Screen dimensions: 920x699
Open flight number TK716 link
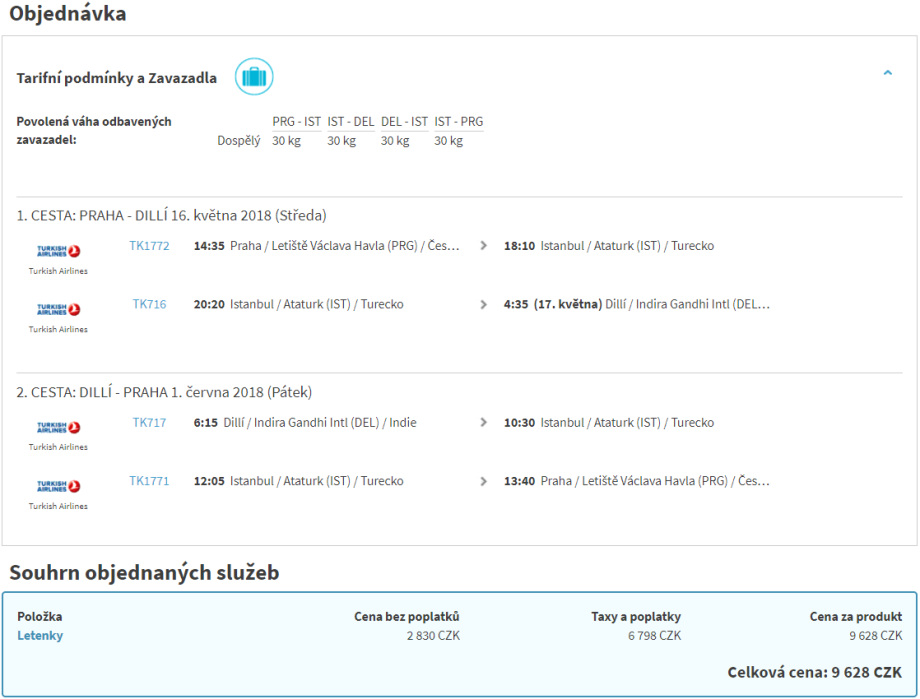pos(149,304)
